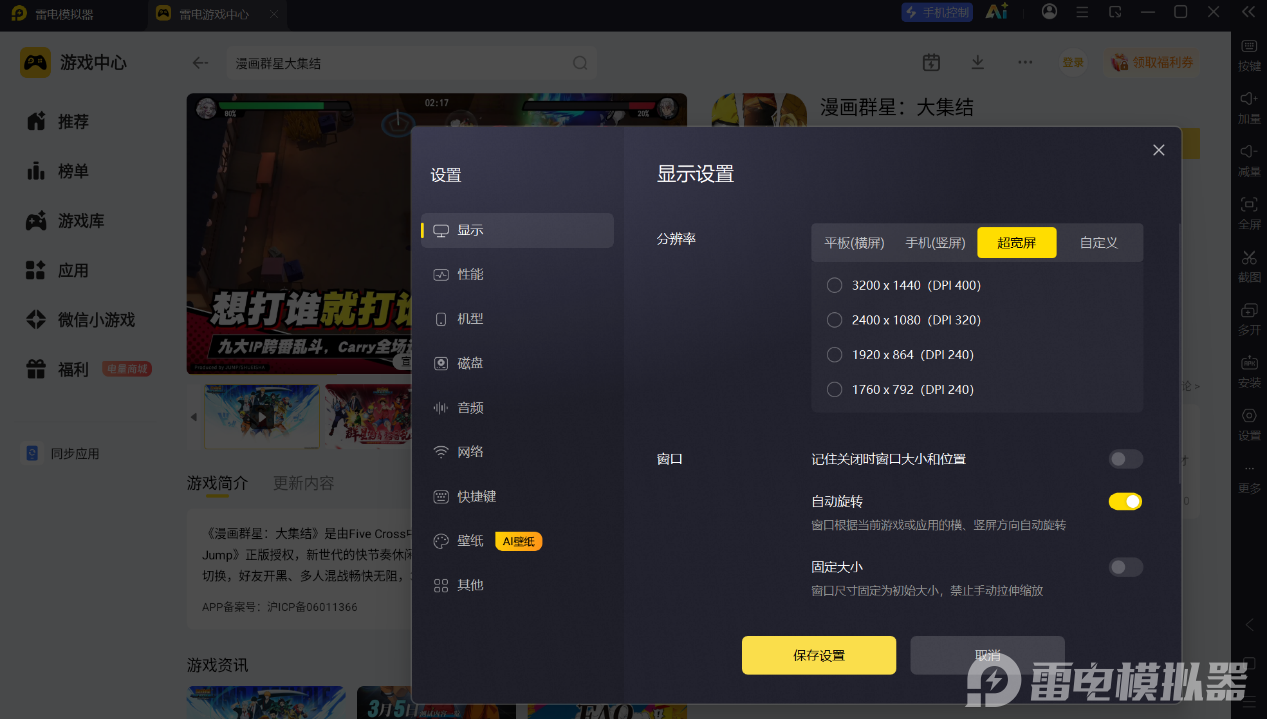Click the 取消 button

[x=987, y=655]
